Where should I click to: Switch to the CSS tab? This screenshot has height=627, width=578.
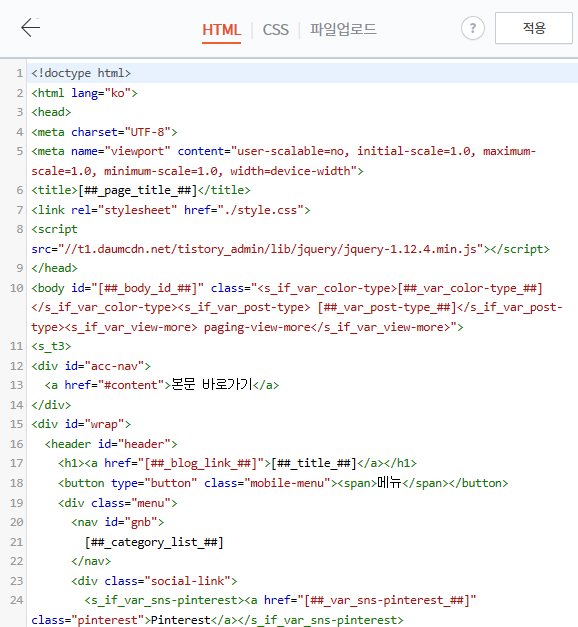pos(275,30)
